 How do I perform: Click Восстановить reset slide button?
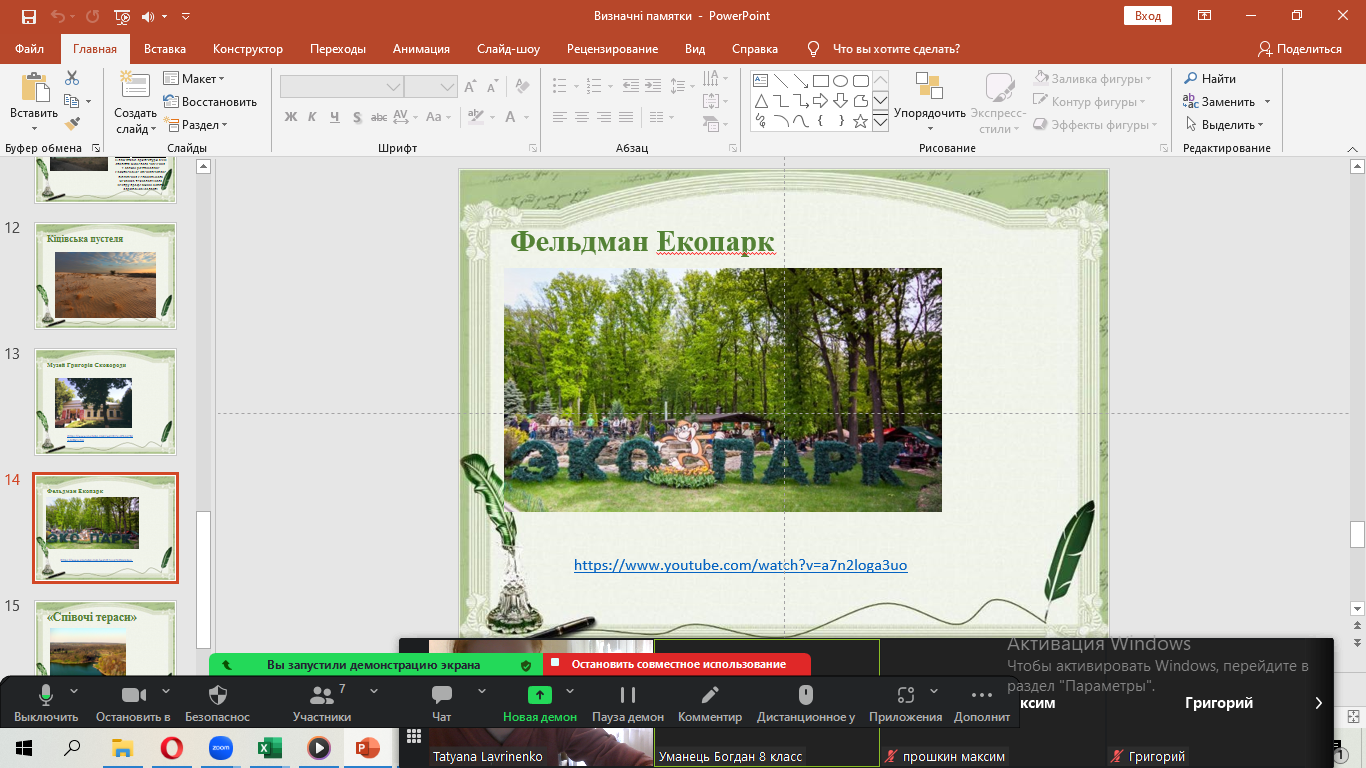210,102
